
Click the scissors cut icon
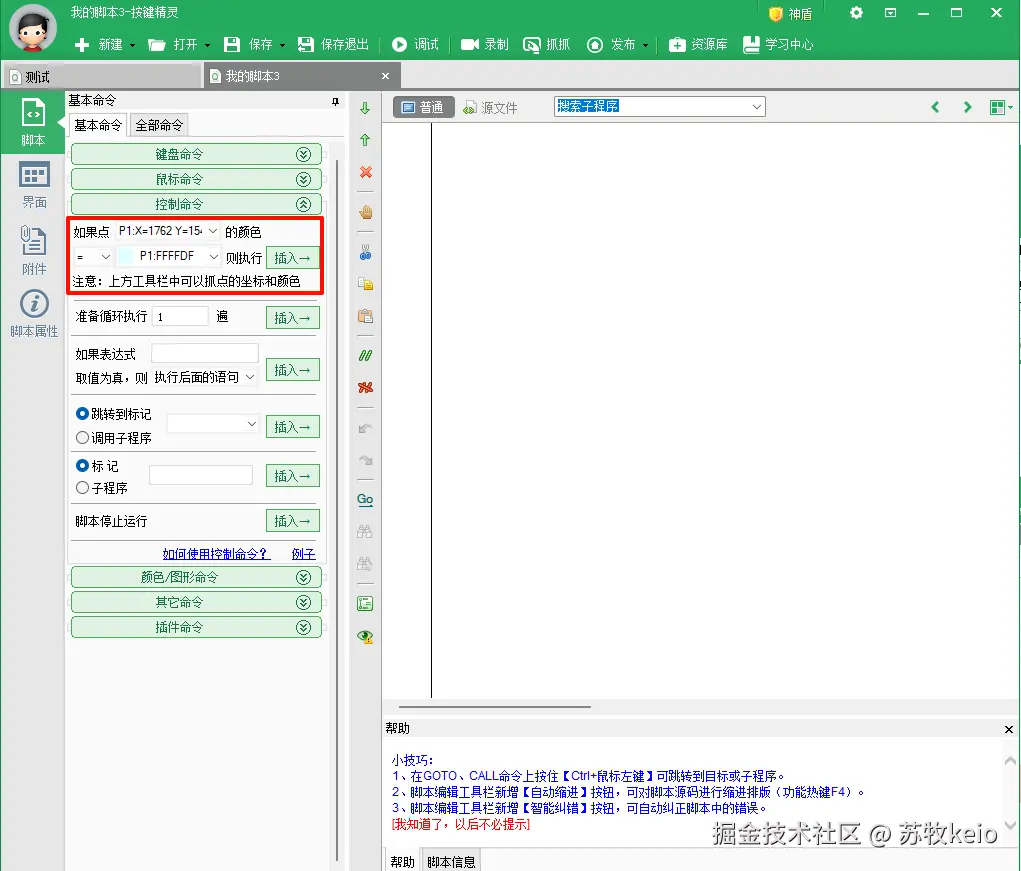365,252
